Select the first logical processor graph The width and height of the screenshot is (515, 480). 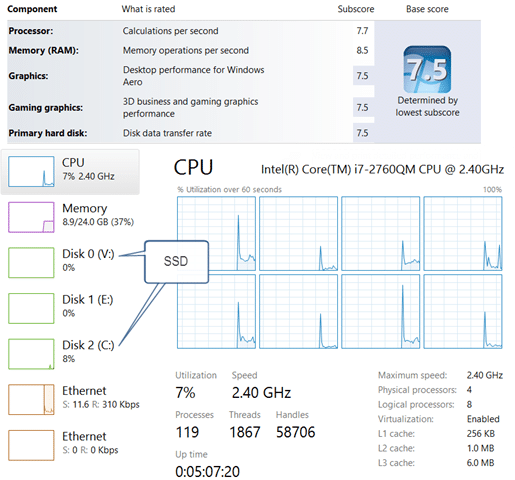pyautogui.click(x=216, y=233)
